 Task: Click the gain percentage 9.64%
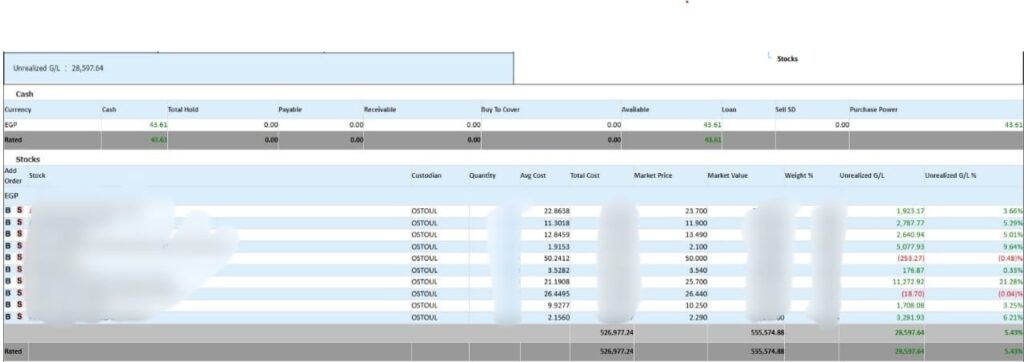click(1013, 246)
